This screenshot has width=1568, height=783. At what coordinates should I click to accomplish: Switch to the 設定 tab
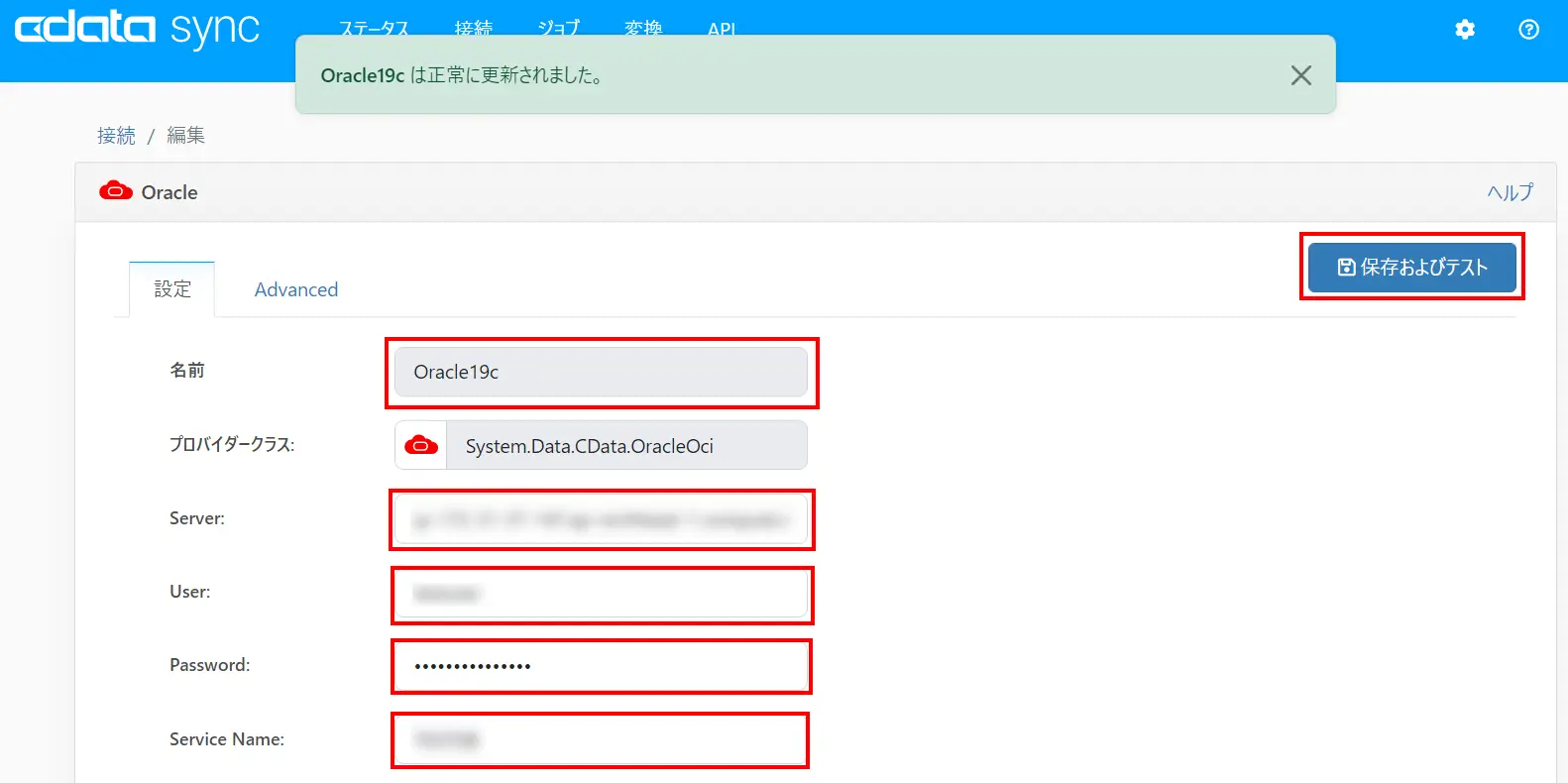pos(172,289)
